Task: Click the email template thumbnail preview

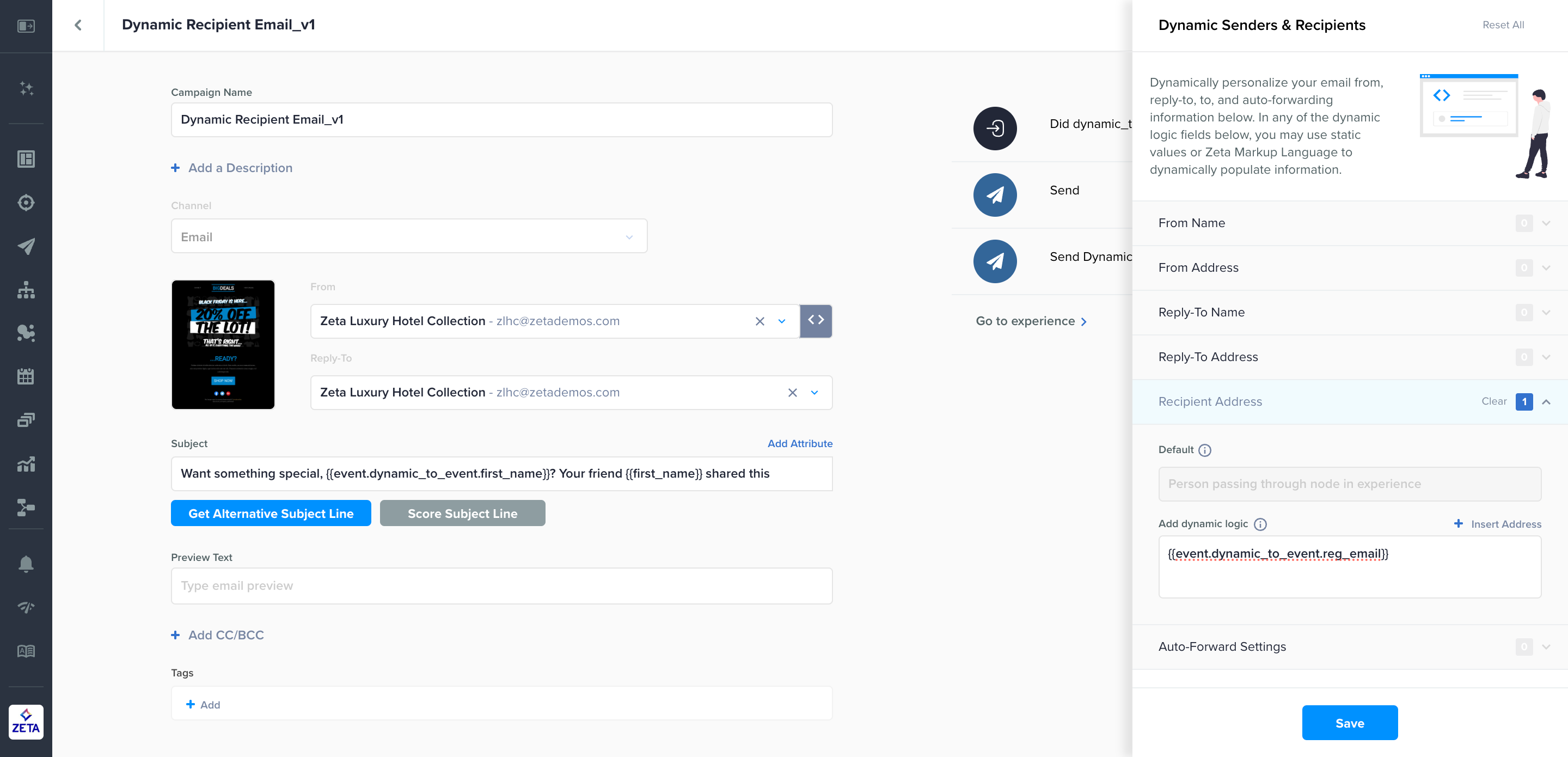Action: [x=223, y=345]
